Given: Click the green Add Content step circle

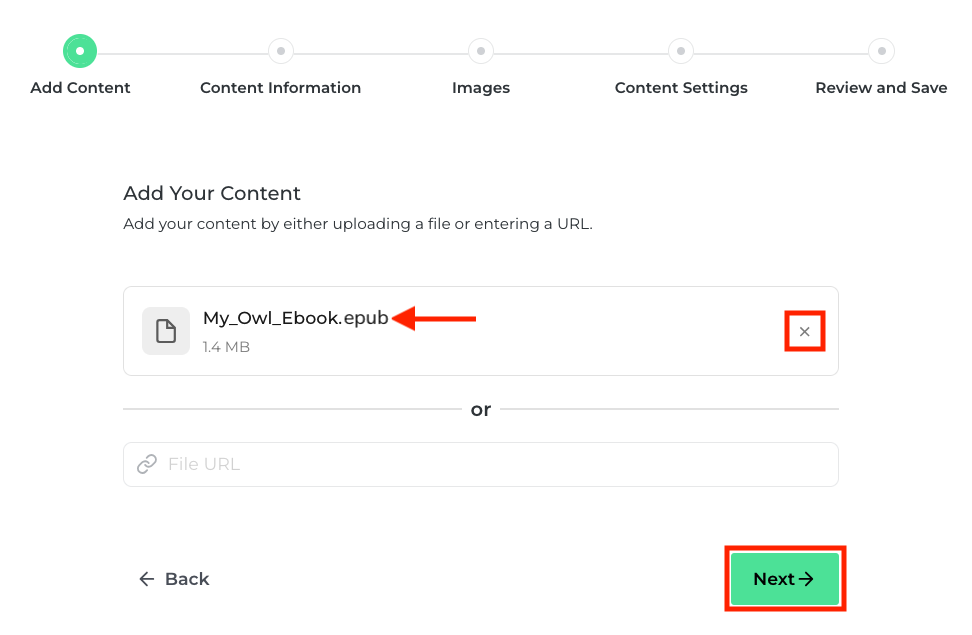Looking at the screenshot, I should (x=80, y=50).
